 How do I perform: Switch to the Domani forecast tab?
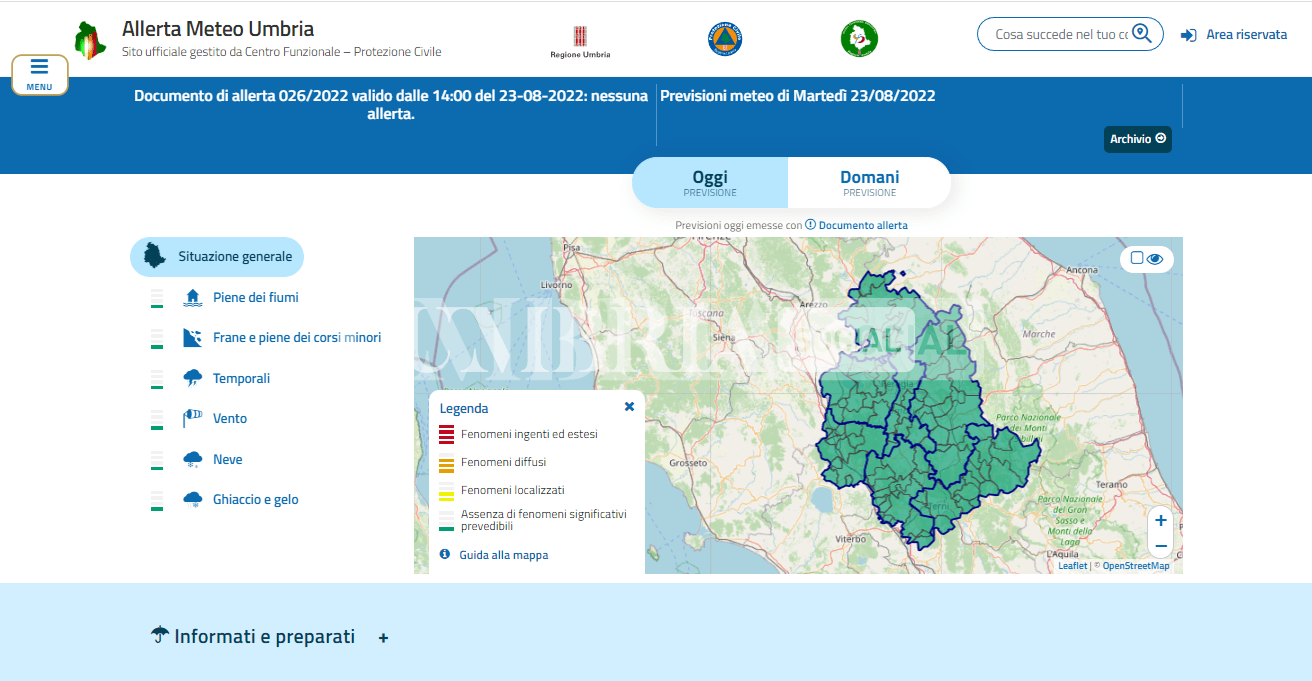pos(869,183)
